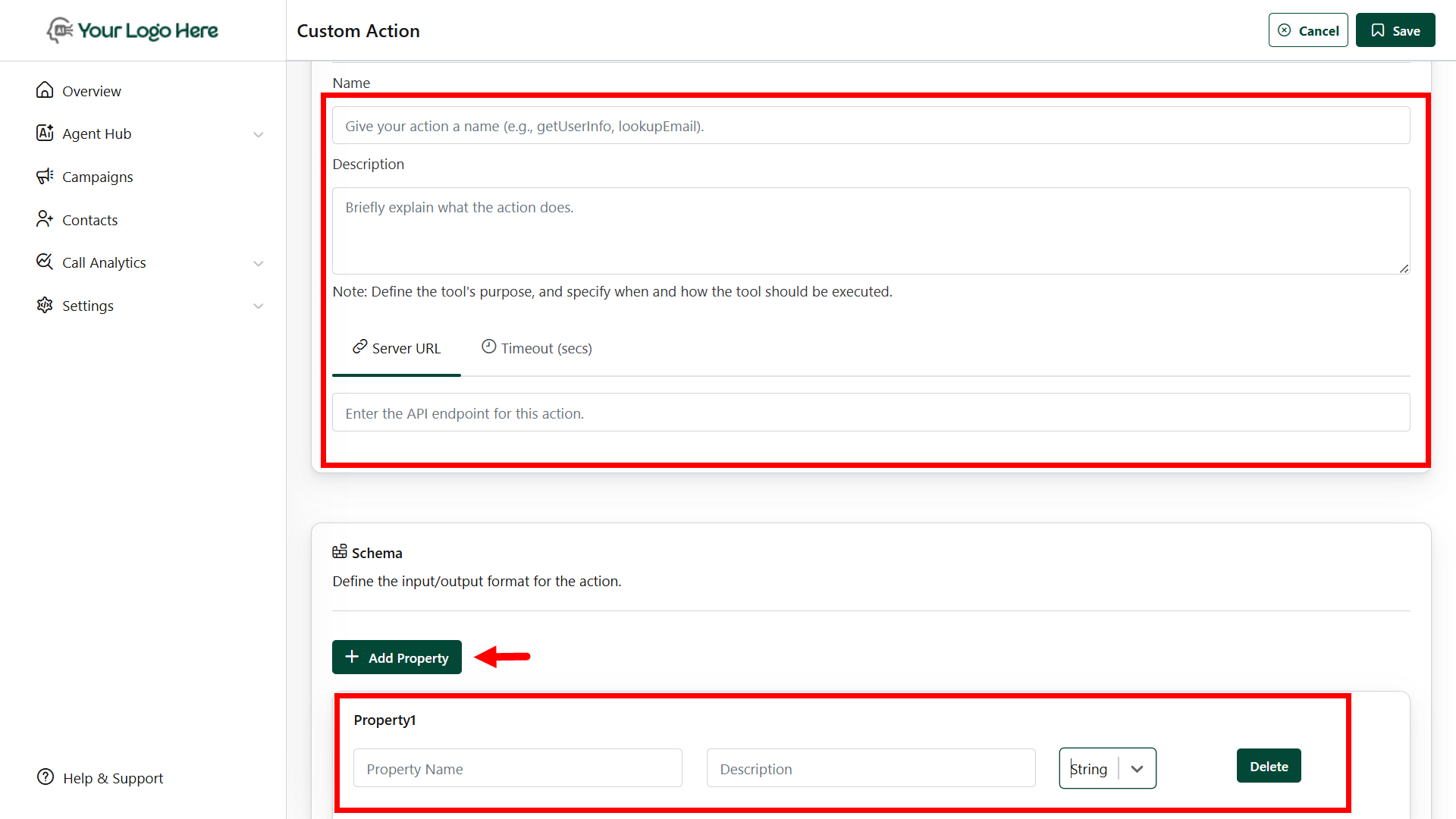Click the Overview home icon
The height and width of the screenshot is (819, 1456).
[45, 90]
